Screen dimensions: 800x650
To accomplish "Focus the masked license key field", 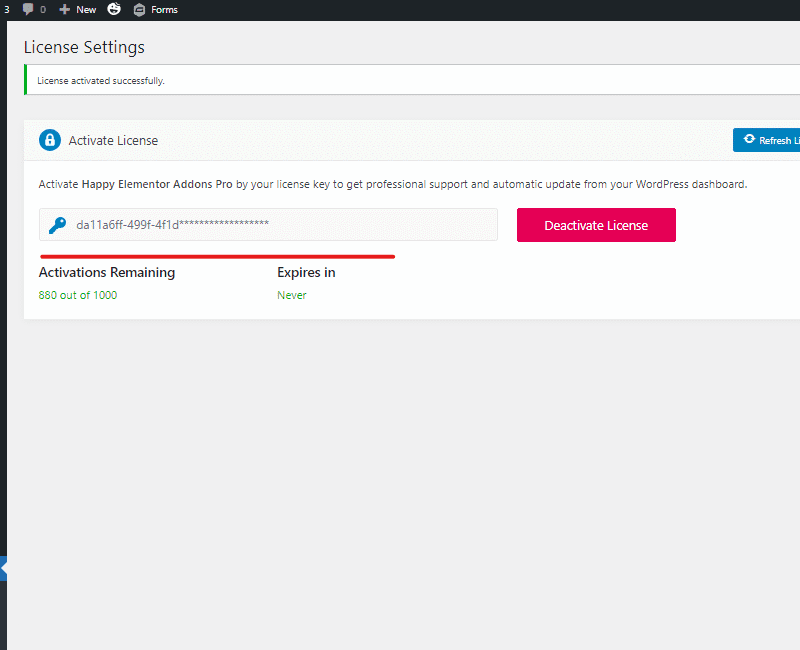I will 268,224.
